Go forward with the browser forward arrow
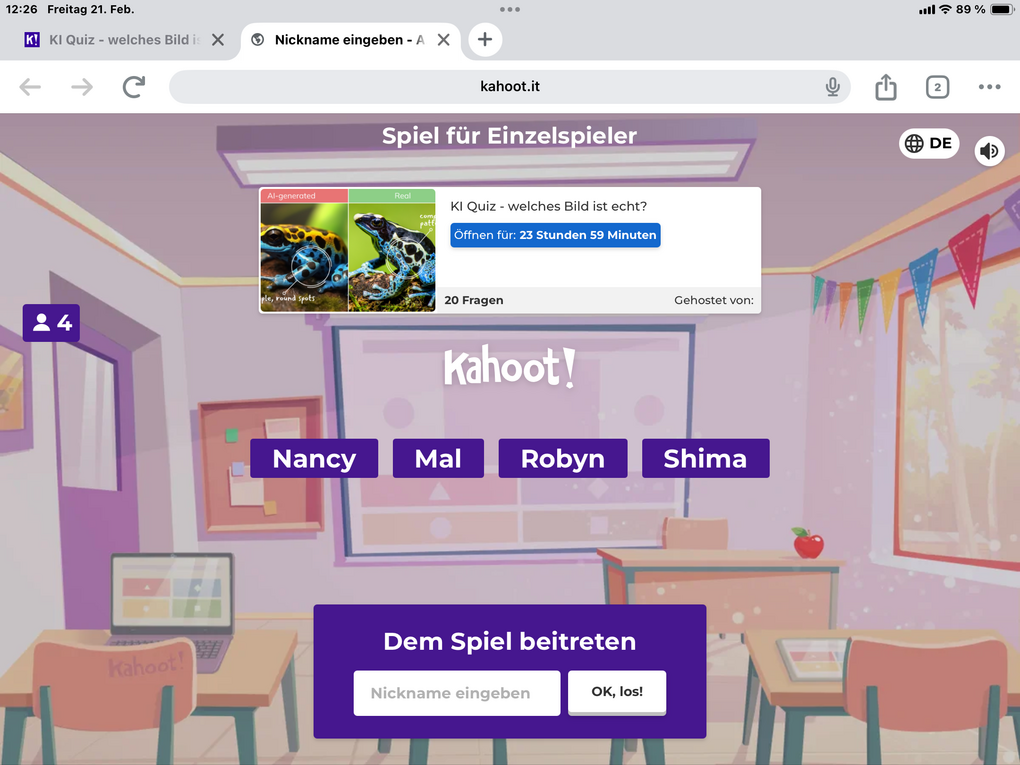The width and height of the screenshot is (1020, 765). point(82,87)
